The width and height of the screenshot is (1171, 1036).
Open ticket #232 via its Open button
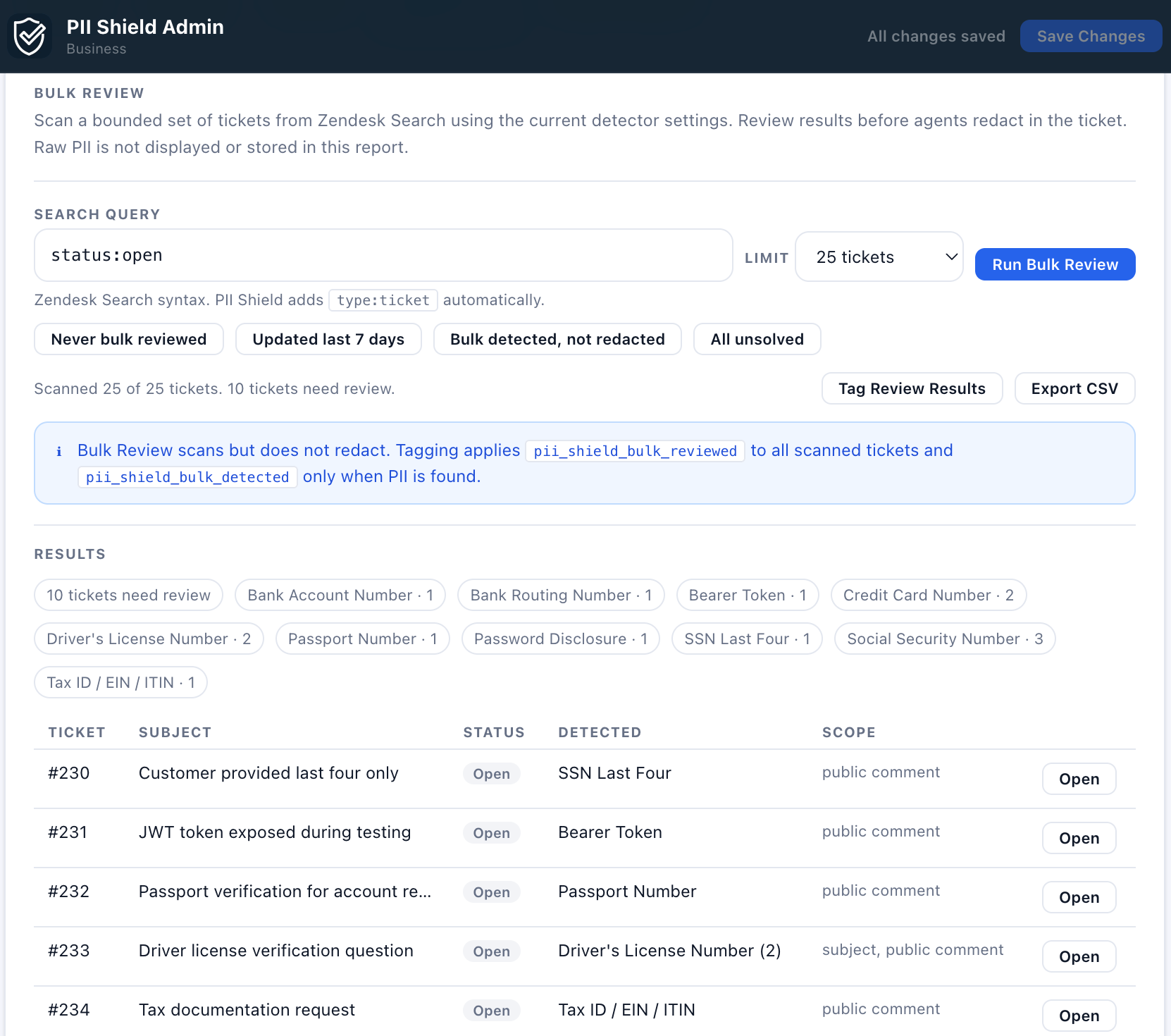pos(1079,897)
